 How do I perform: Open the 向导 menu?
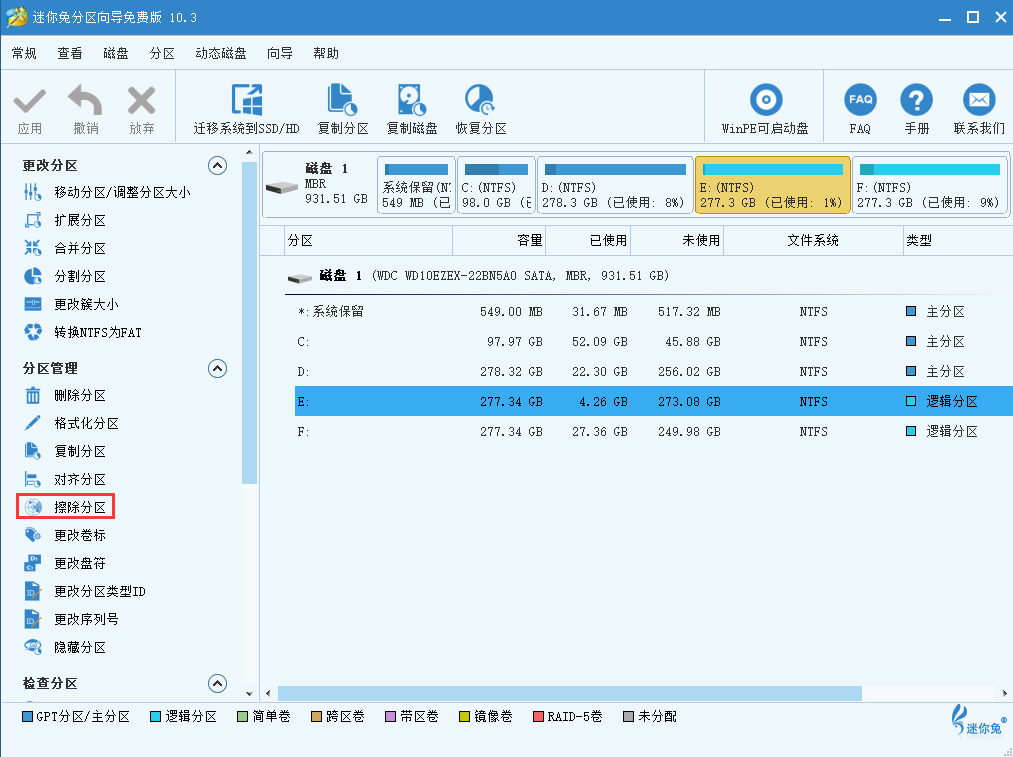(x=280, y=54)
